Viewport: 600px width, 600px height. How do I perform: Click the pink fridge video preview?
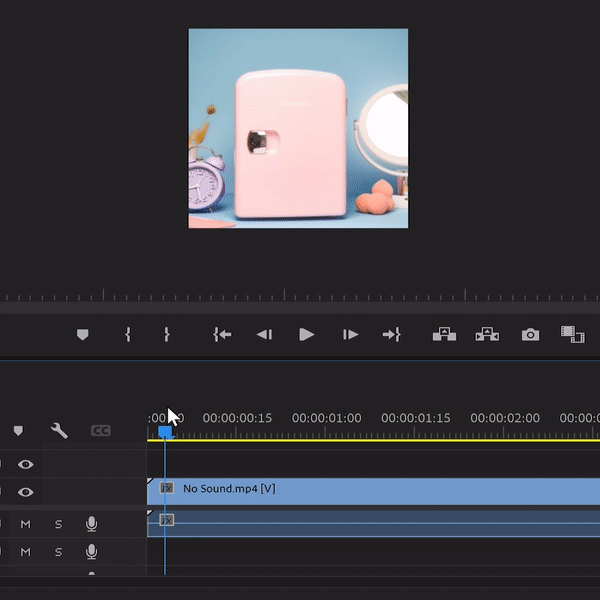[x=298, y=128]
